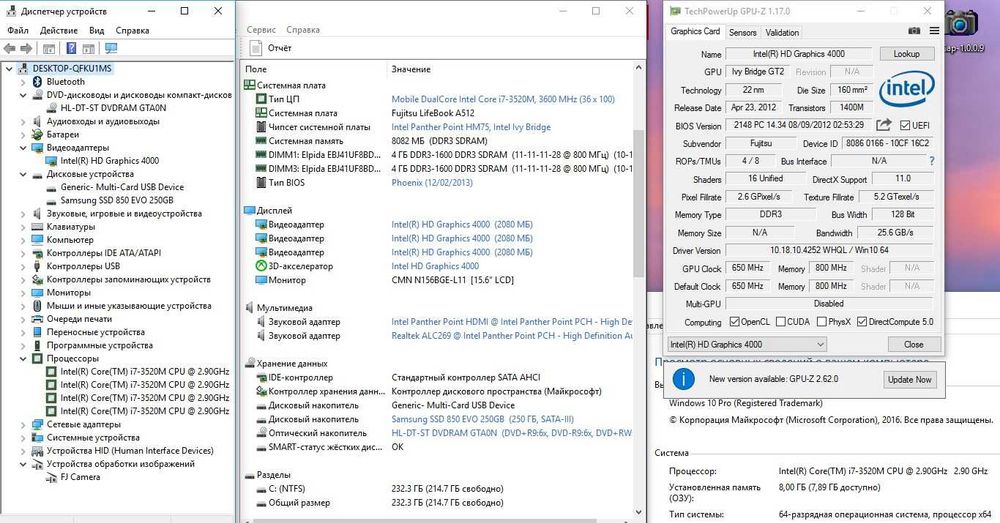Expand the Батареи node arrow
Viewport: 1000px width, 523px height.
coord(23,135)
